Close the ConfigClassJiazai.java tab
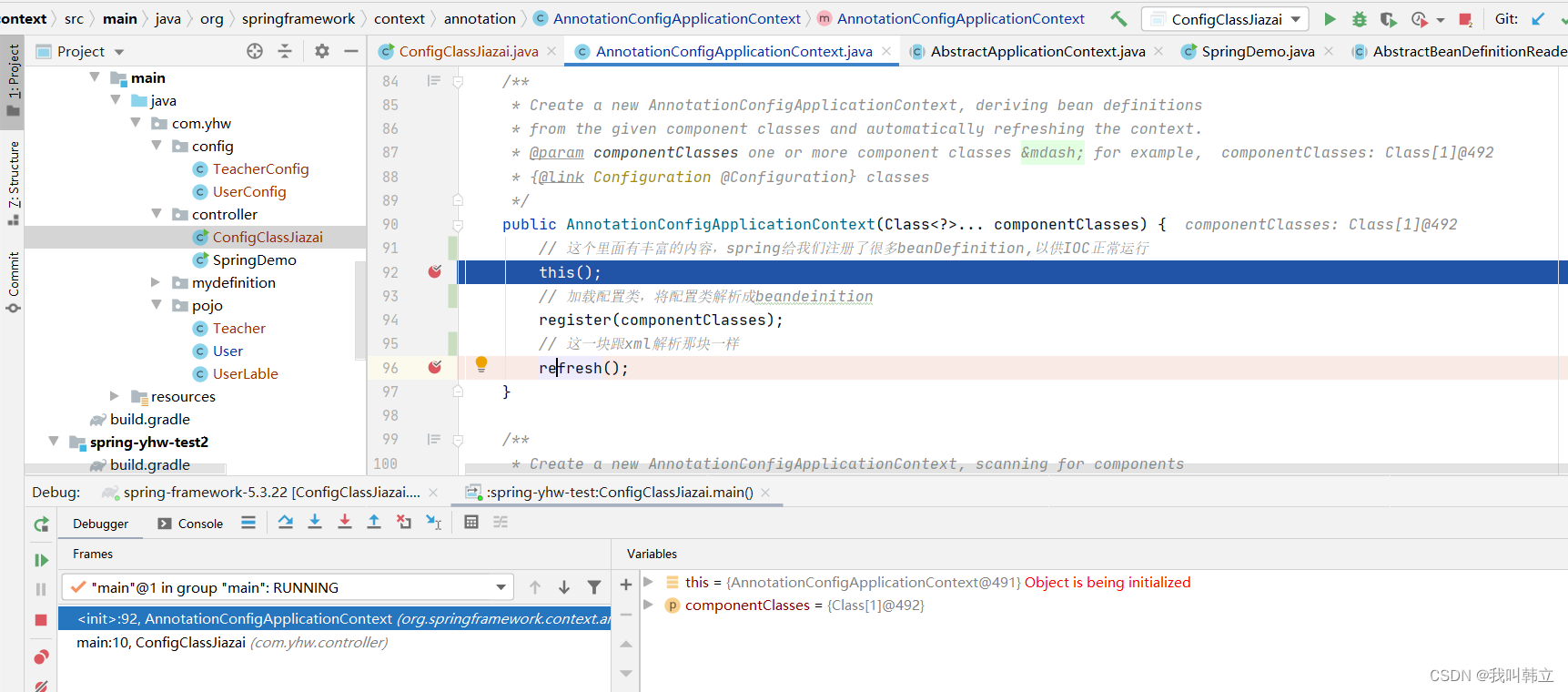This screenshot has width=1568, height=692. pyautogui.click(x=551, y=51)
